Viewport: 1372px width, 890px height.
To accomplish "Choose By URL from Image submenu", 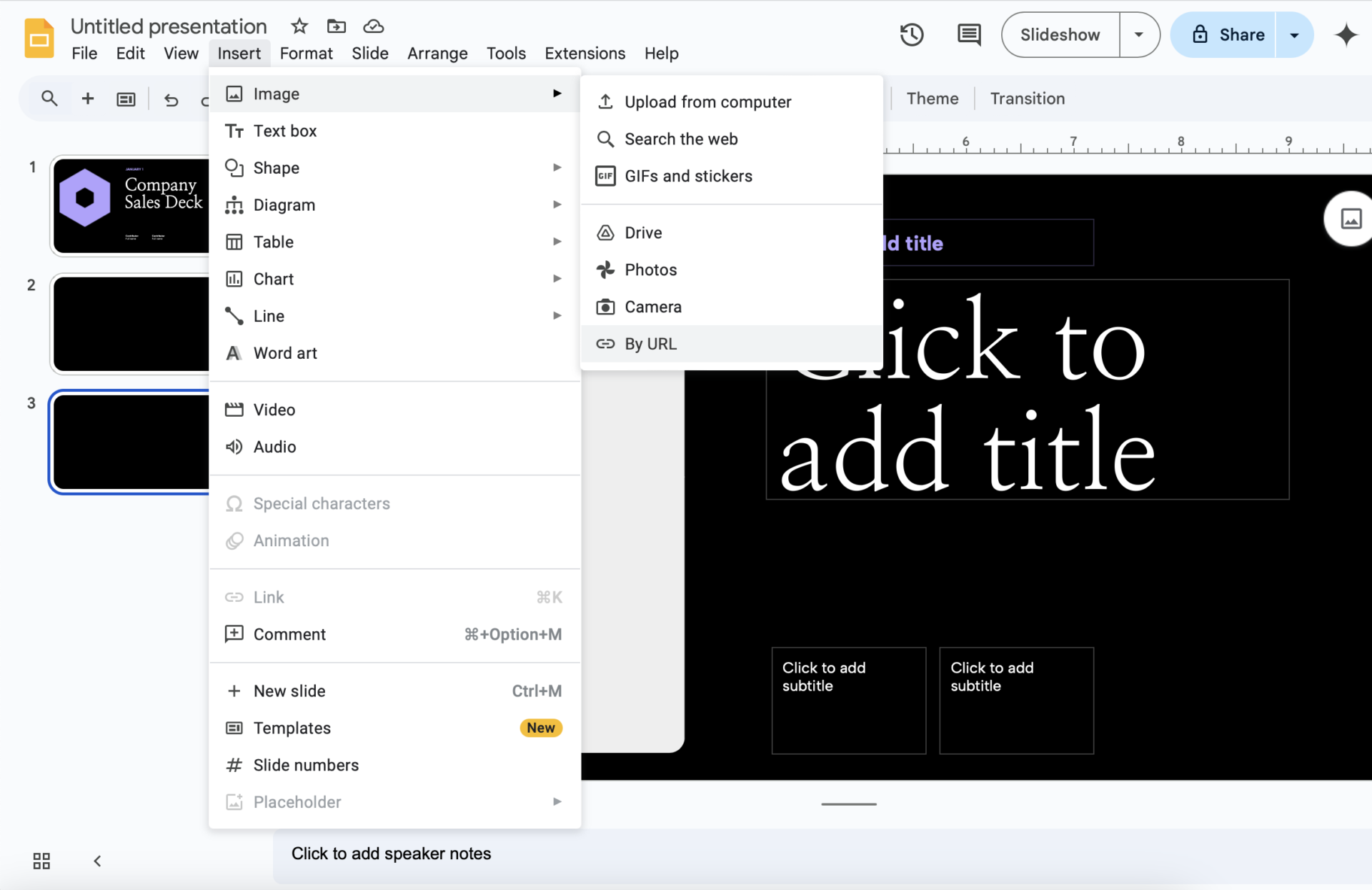I will pyautogui.click(x=732, y=344).
